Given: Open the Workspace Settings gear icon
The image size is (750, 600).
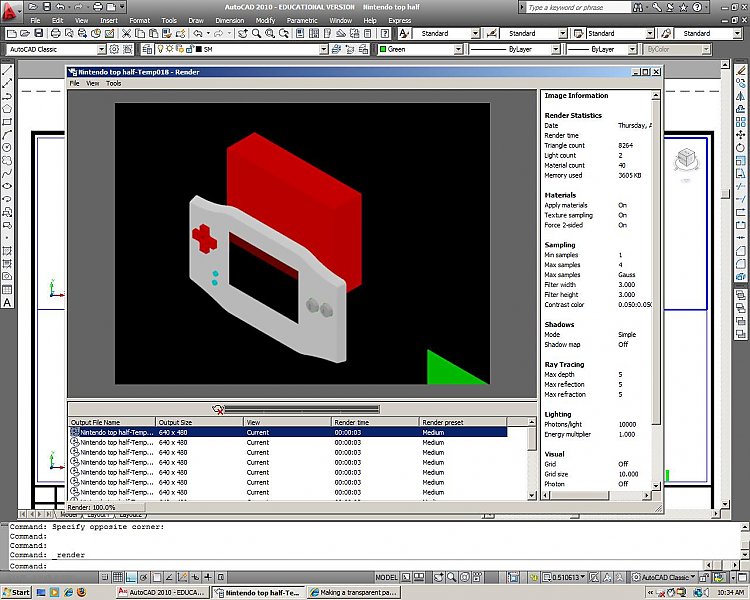Looking at the screenshot, I should coord(114,49).
